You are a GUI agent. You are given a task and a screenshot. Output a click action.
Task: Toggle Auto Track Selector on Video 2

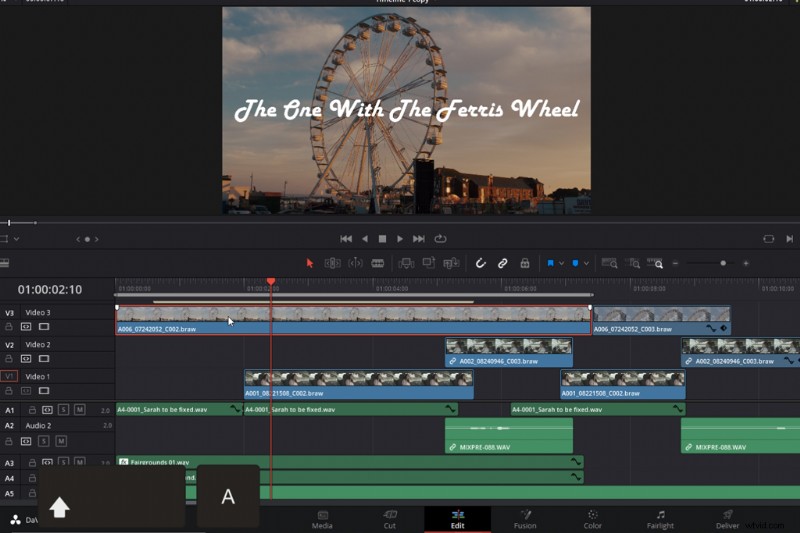(x=26, y=359)
